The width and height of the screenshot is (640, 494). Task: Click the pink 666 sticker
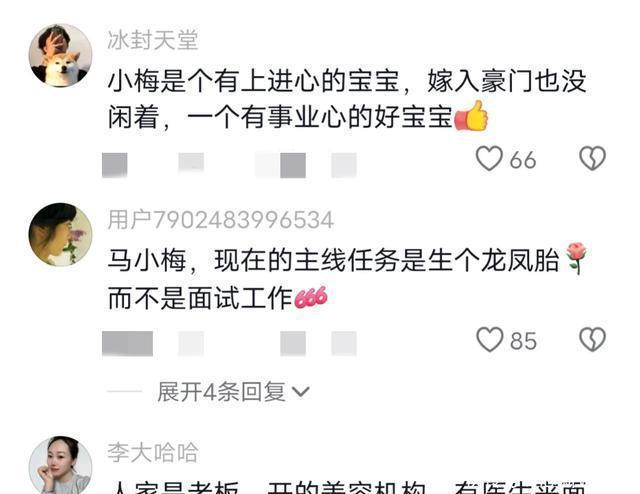311,297
